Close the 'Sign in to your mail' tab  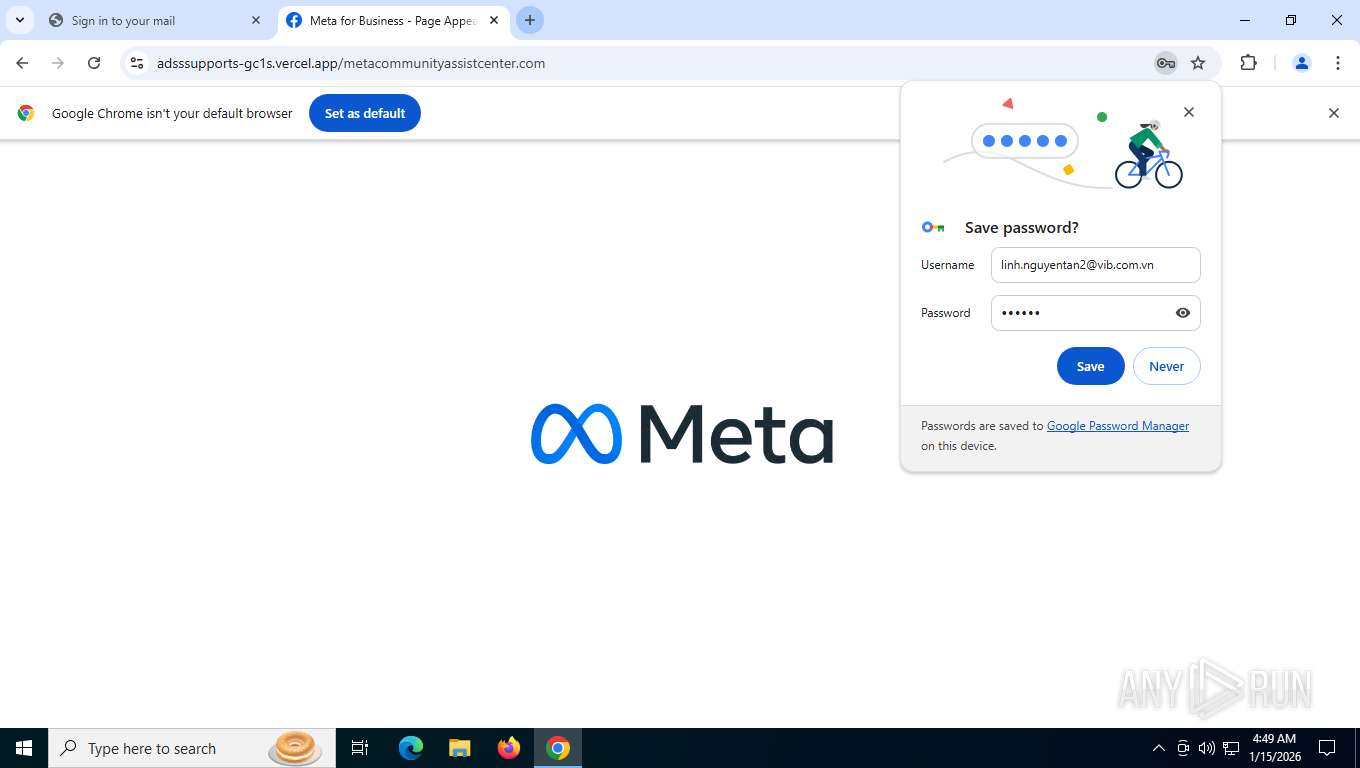click(x=256, y=20)
